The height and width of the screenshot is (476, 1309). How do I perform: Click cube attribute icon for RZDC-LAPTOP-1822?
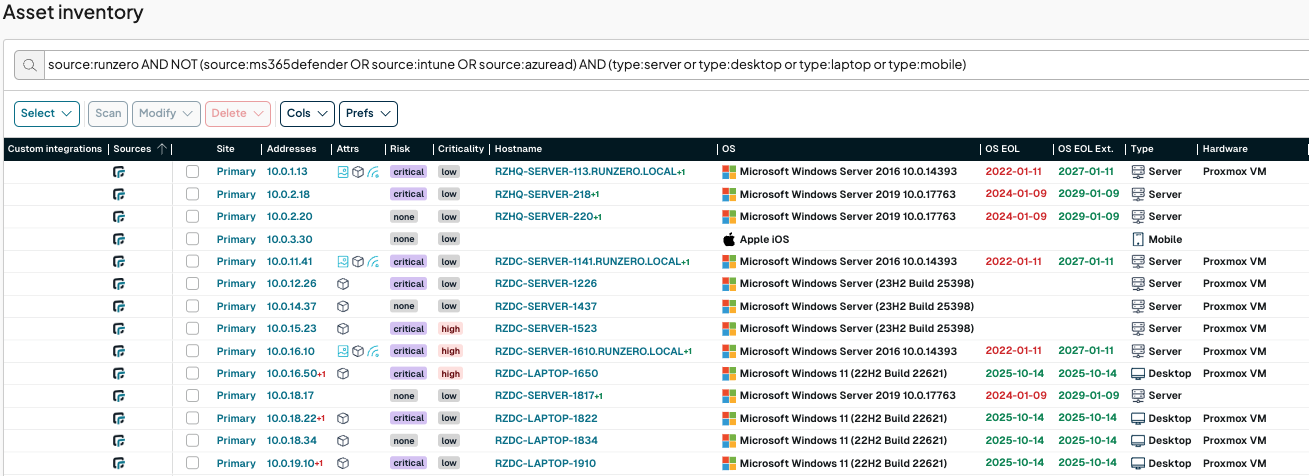(x=343, y=418)
